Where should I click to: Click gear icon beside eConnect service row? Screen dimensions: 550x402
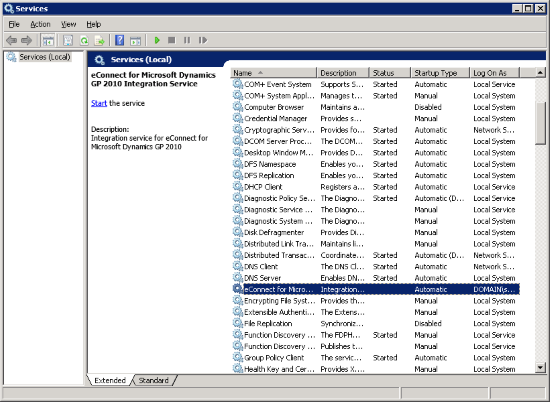(x=238, y=289)
